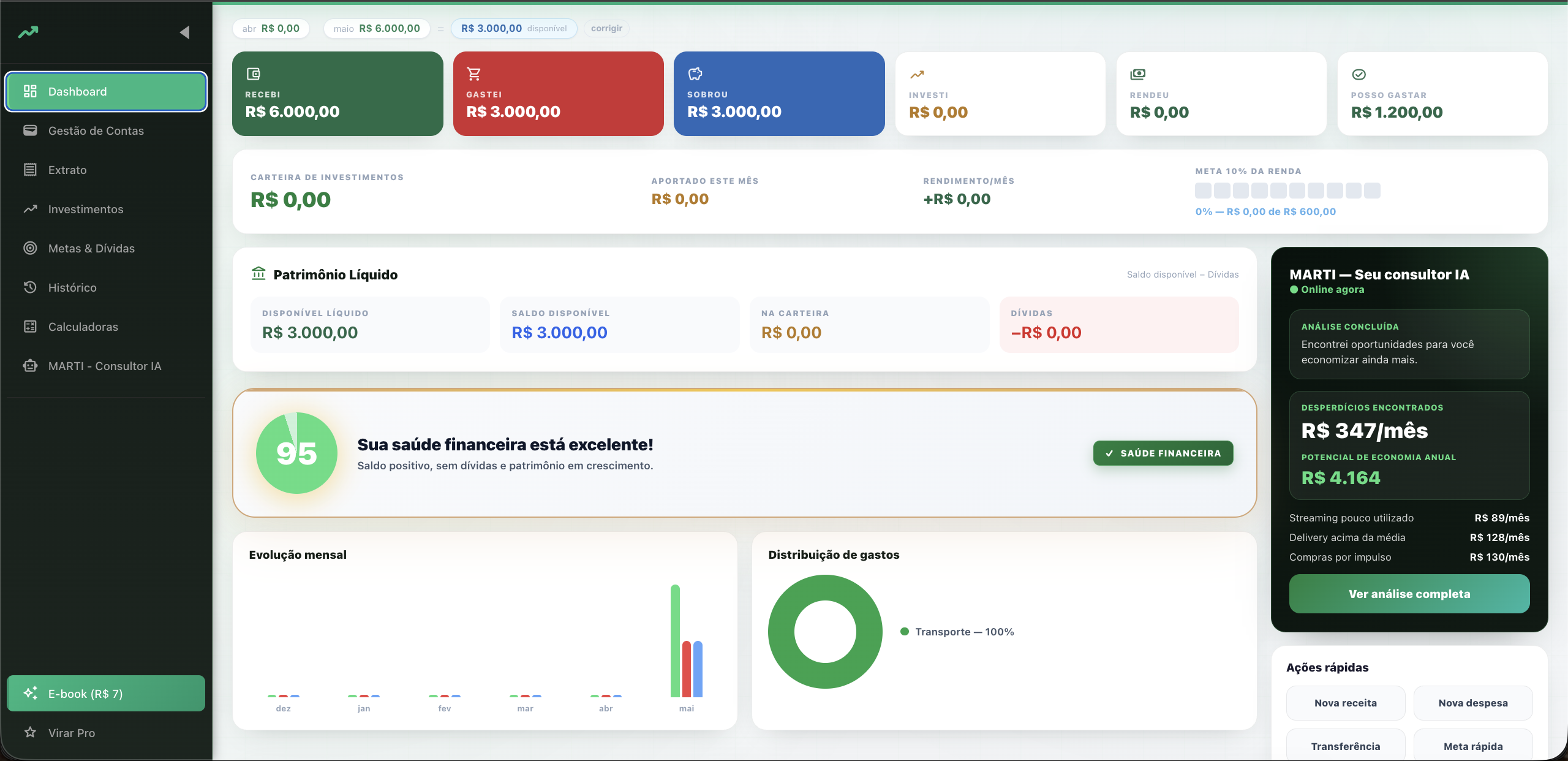Collapse the sidebar with the triangle arrow

[x=184, y=32]
